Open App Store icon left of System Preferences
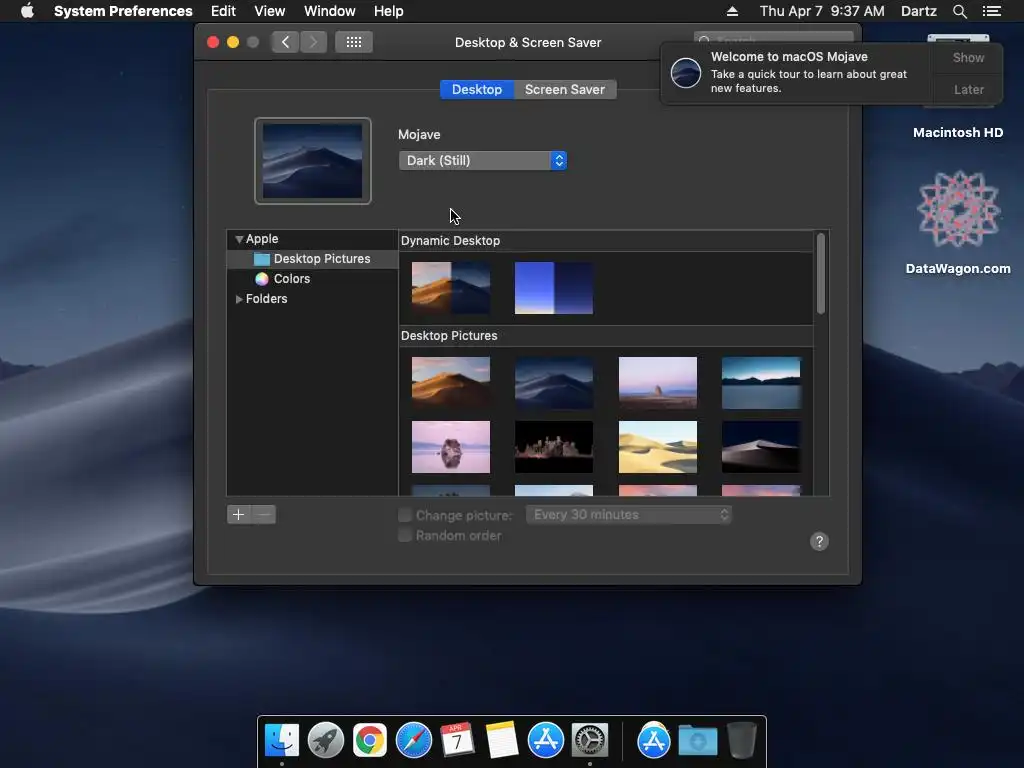The height and width of the screenshot is (768, 1024). [546, 740]
